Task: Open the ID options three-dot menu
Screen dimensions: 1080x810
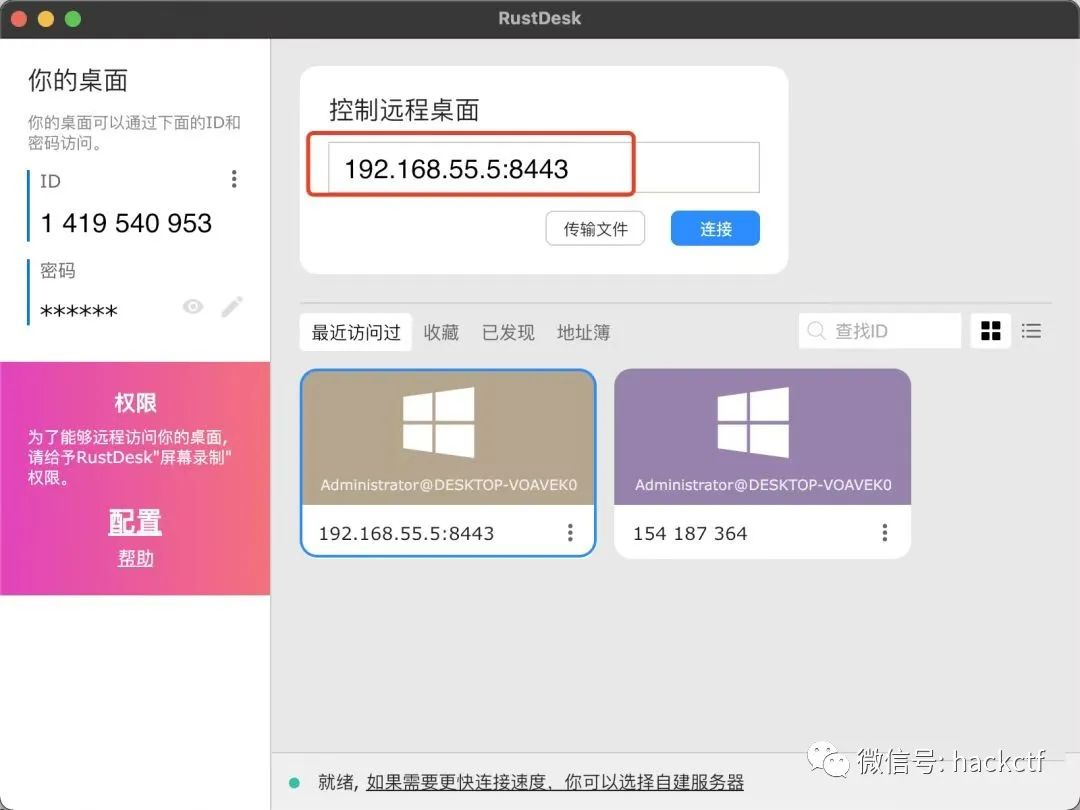Action: point(234,179)
